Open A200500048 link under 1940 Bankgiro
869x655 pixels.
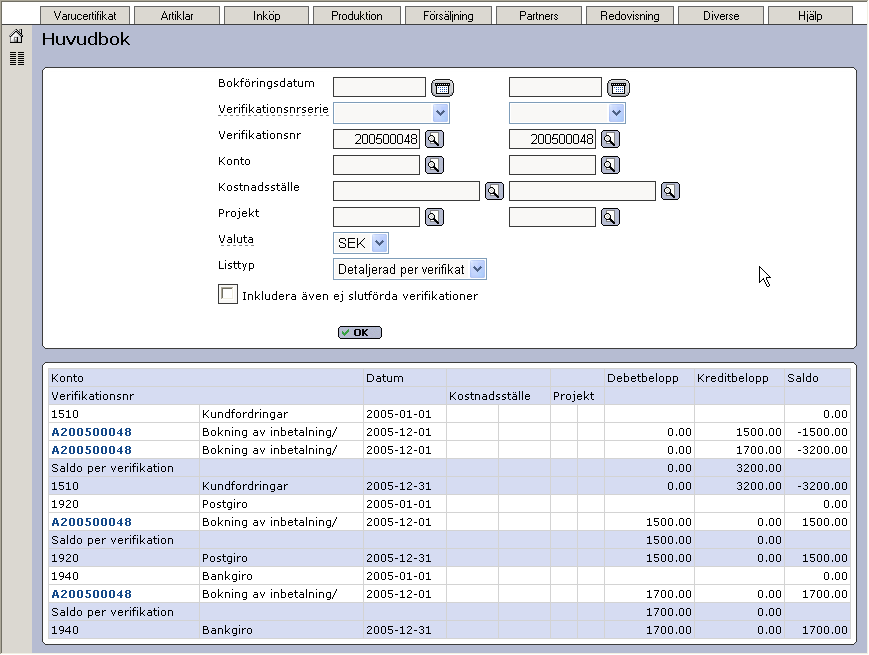pyautogui.click(x=91, y=594)
